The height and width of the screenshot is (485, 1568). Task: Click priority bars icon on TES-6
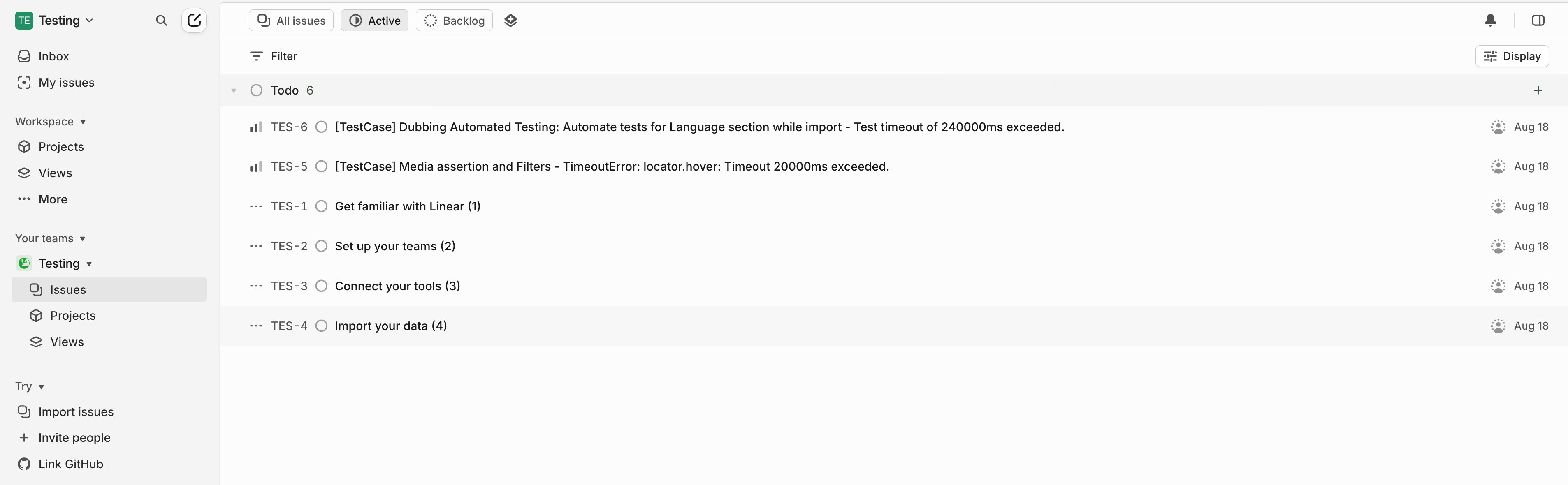[256, 127]
